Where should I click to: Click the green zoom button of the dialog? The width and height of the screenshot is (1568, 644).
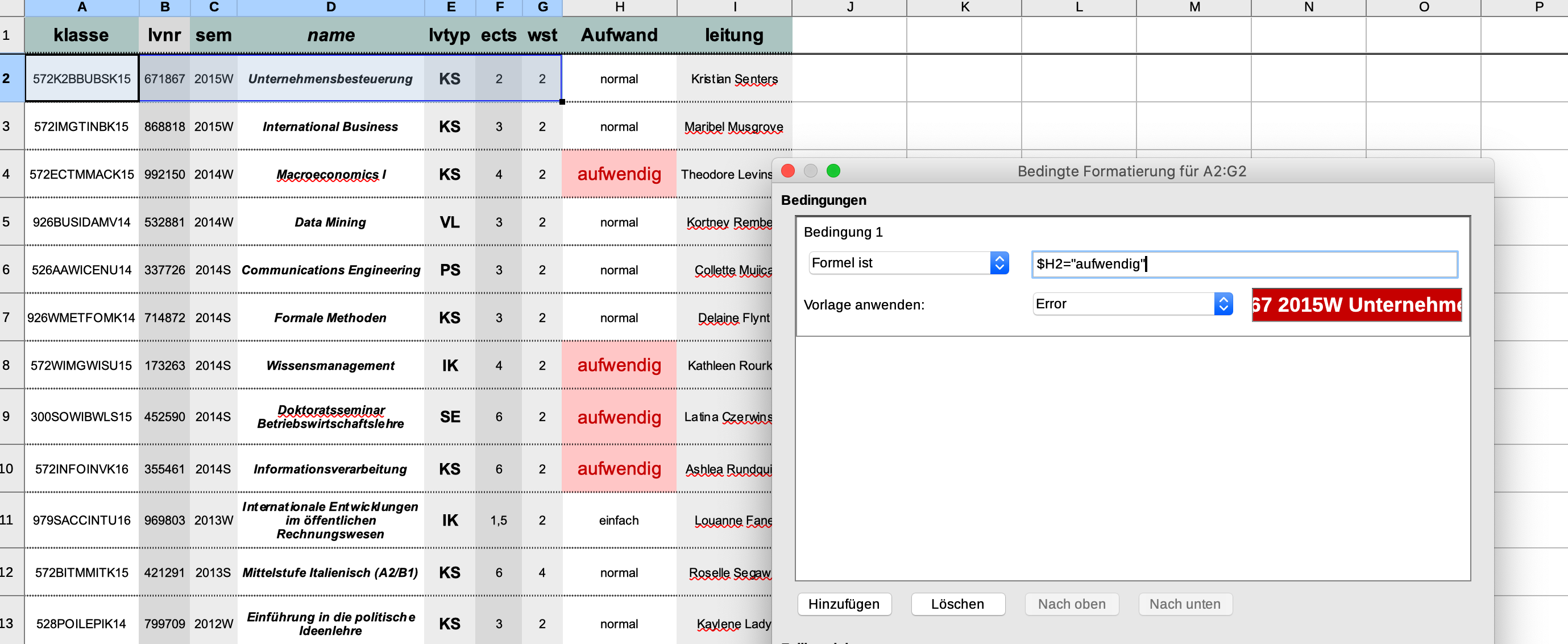833,171
